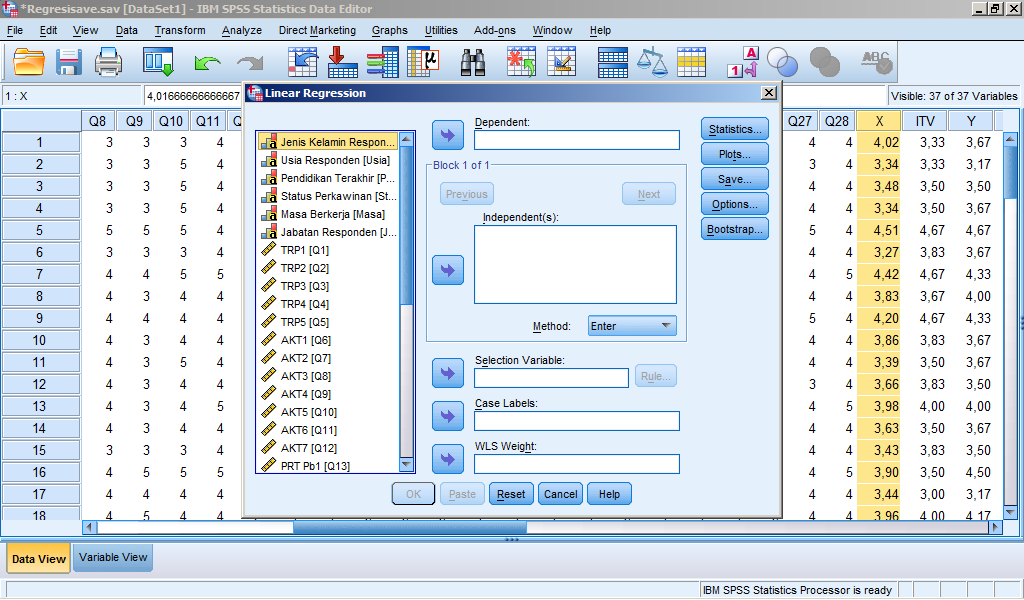The width and height of the screenshot is (1024, 600).
Task: Click the Find binoculars icon
Action: coord(472,63)
